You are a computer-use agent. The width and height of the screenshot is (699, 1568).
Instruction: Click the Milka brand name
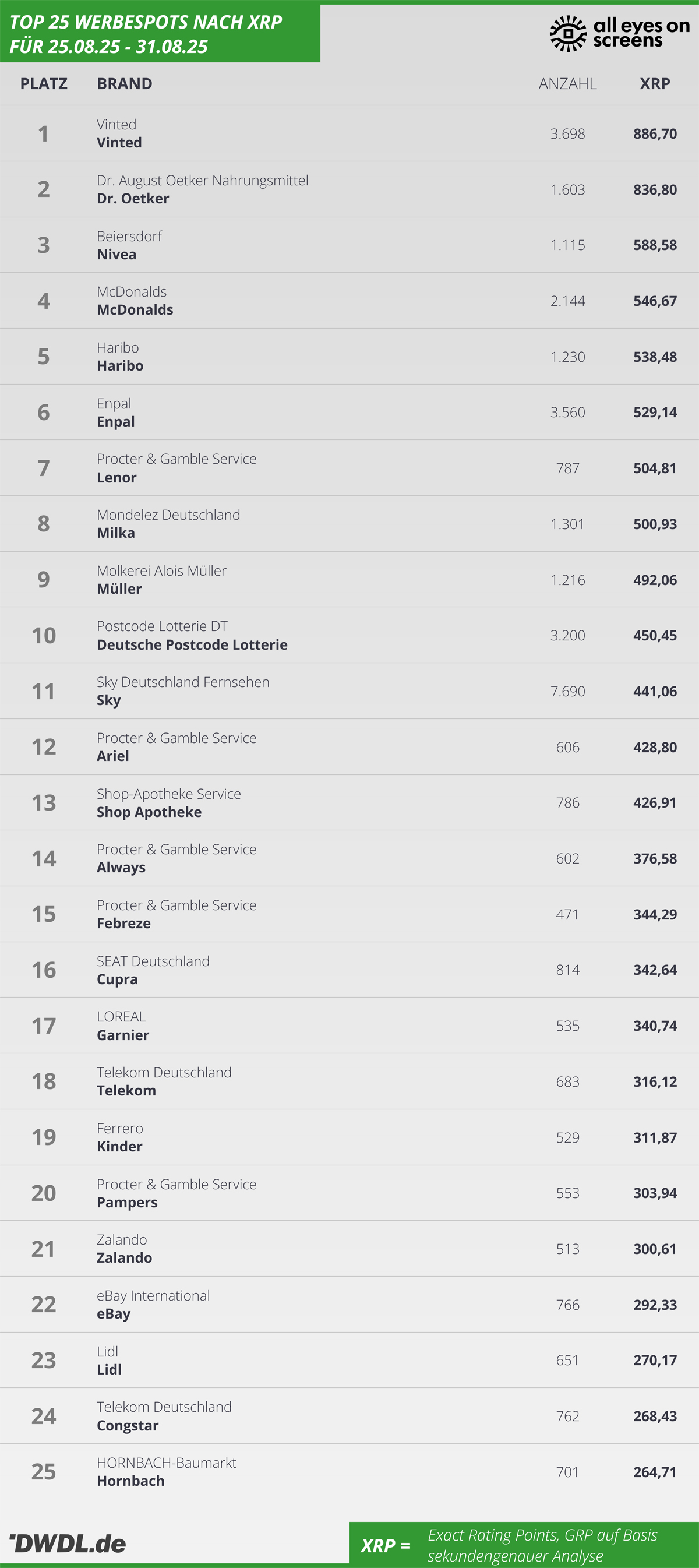pos(116,533)
